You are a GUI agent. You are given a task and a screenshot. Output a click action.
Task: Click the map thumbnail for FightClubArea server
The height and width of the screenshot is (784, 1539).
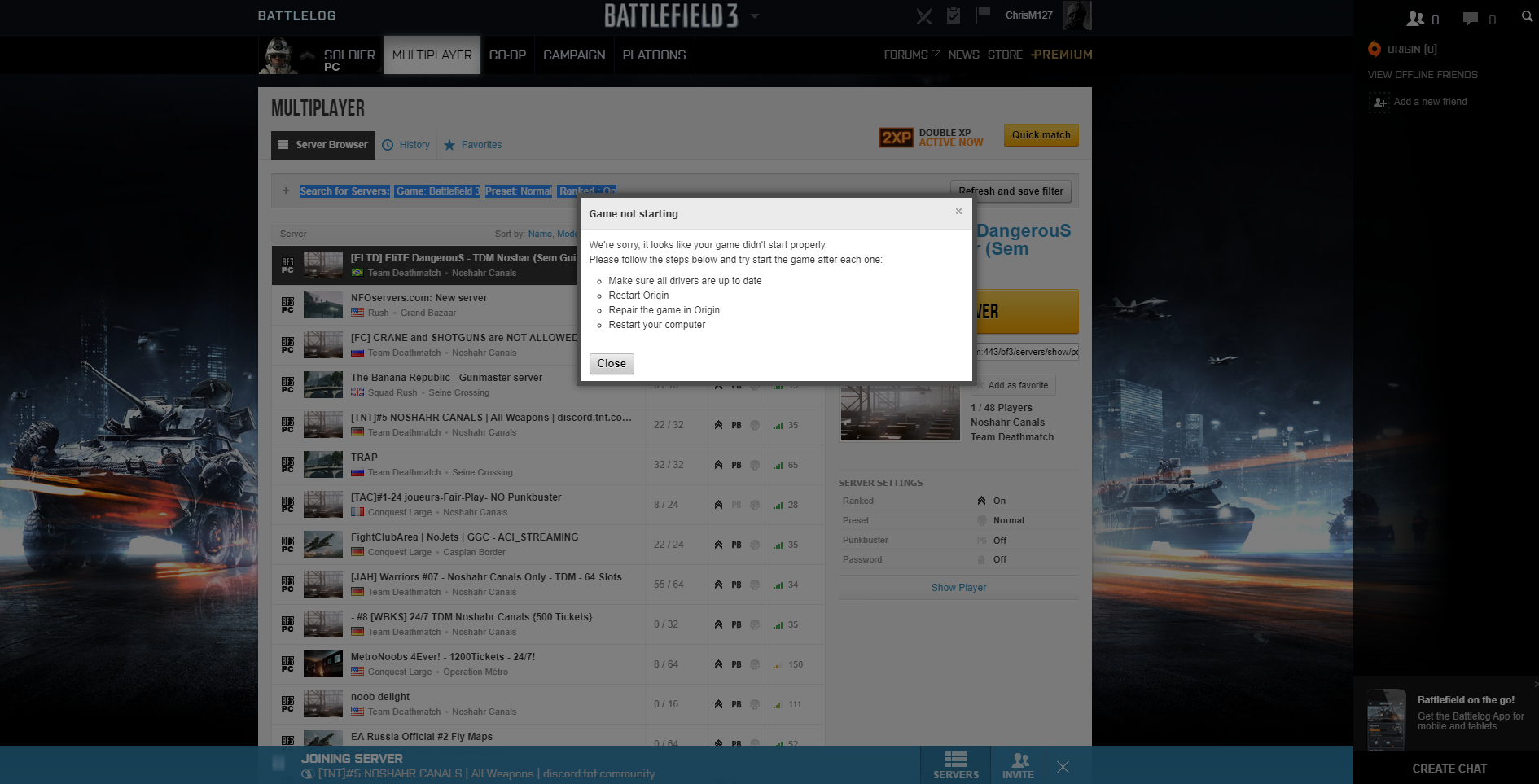323,545
